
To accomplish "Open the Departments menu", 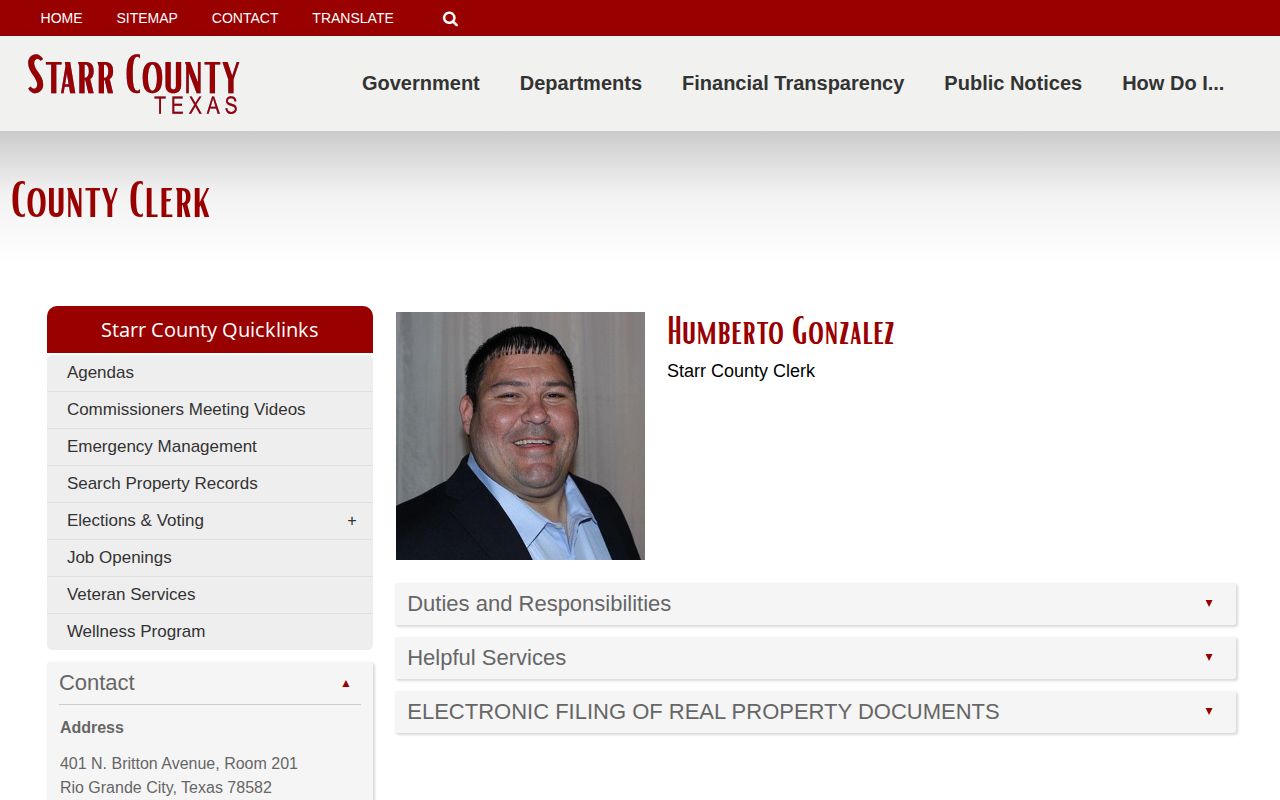I will pyautogui.click(x=581, y=83).
